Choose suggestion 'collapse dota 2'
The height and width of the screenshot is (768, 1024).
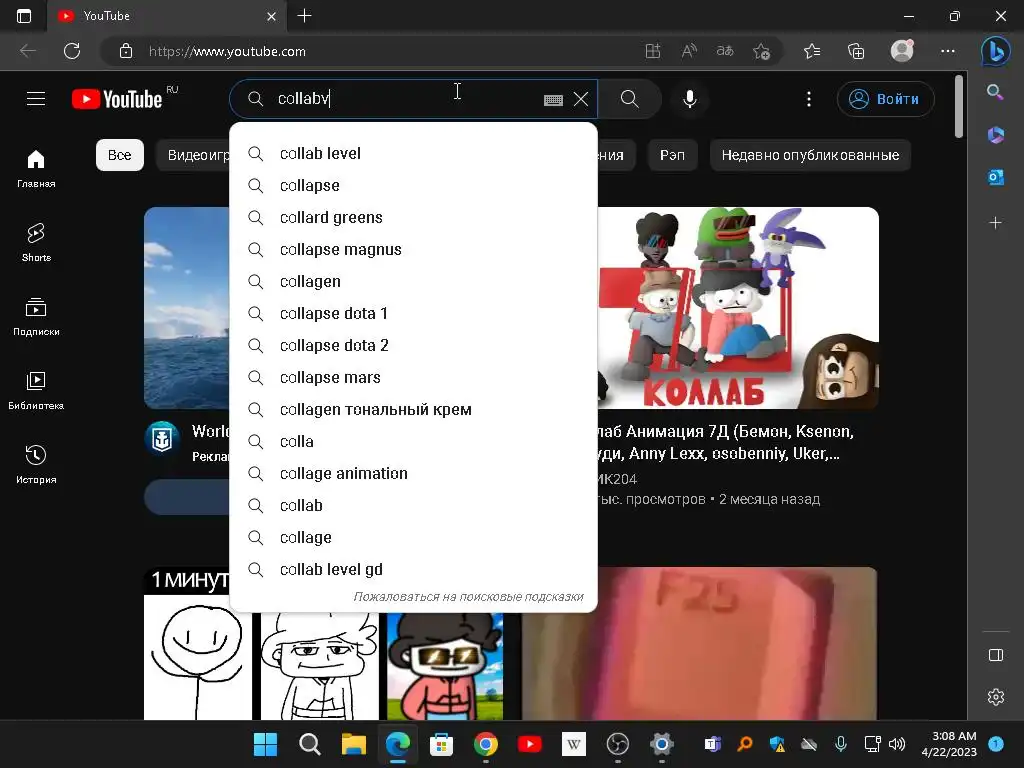click(x=413, y=345)
